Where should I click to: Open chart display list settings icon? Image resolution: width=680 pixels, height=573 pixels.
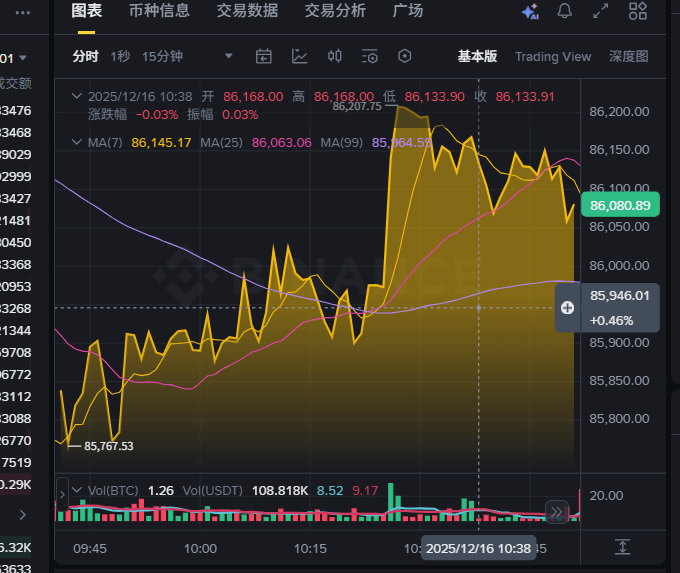coord(369,56)
